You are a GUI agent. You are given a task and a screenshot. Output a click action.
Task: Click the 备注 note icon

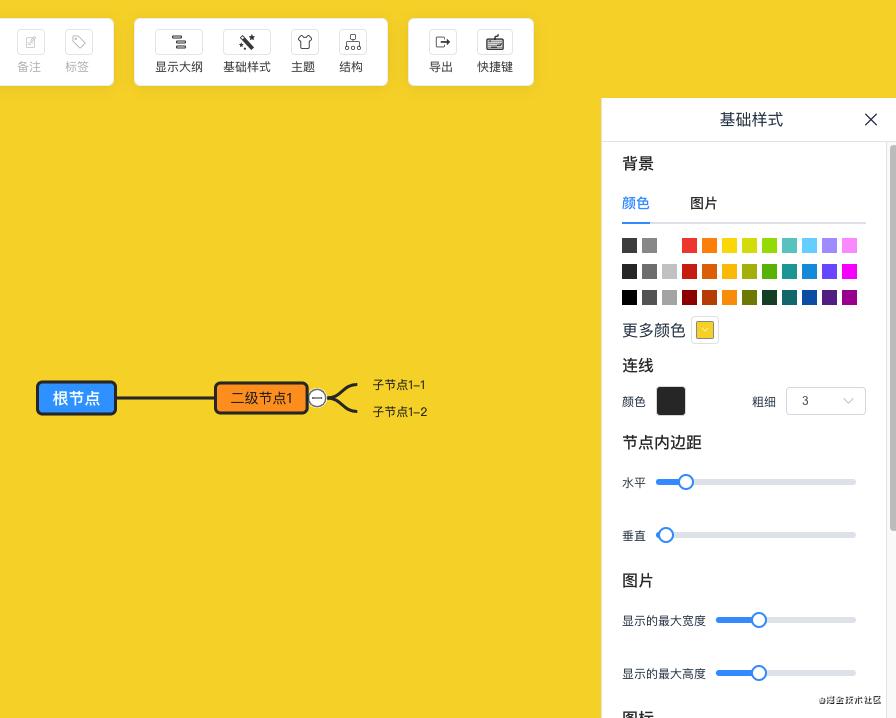[30, 42]
